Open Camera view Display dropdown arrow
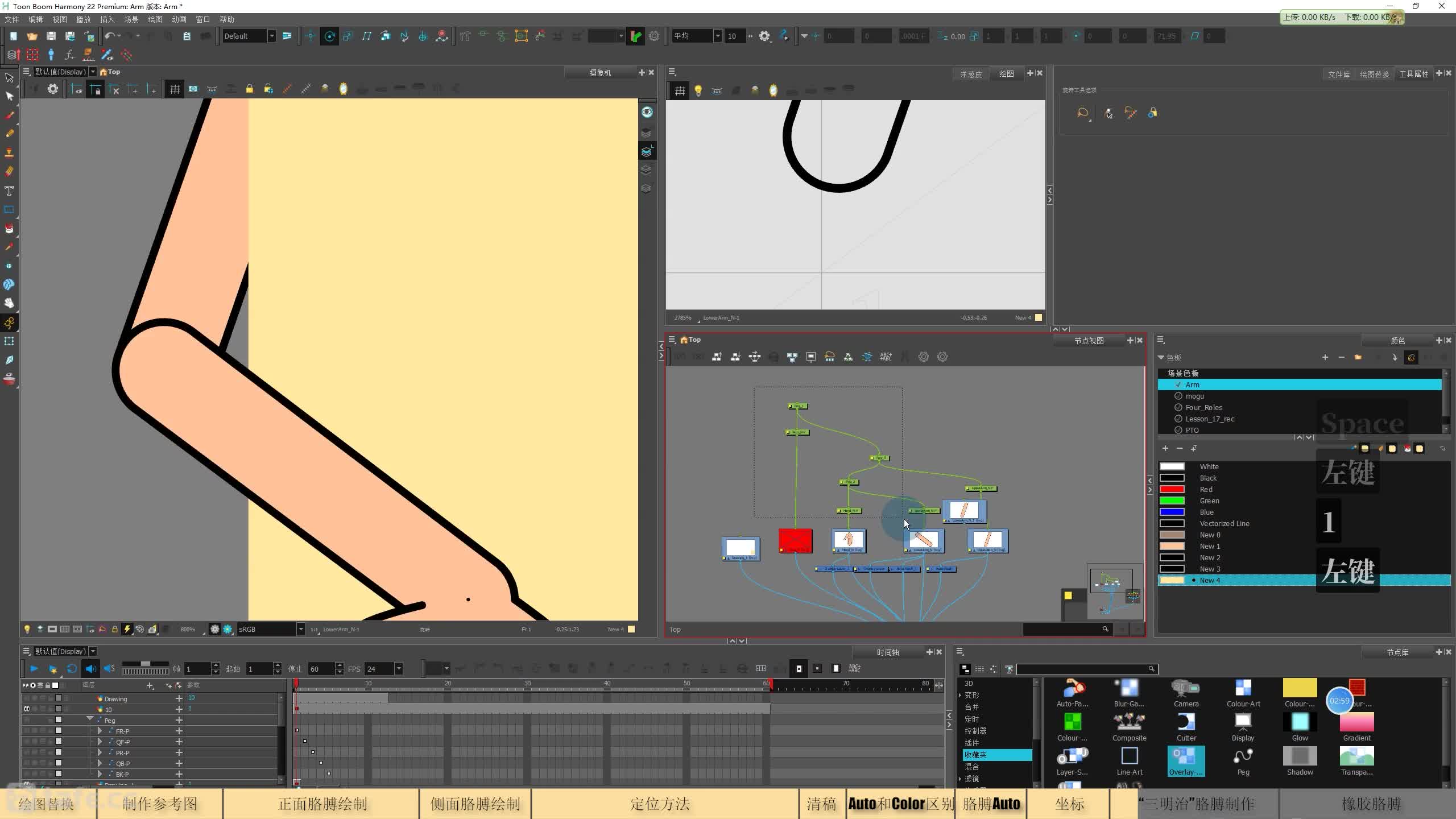The height and width of the screenshot is (819, 1456). point(93,72)
